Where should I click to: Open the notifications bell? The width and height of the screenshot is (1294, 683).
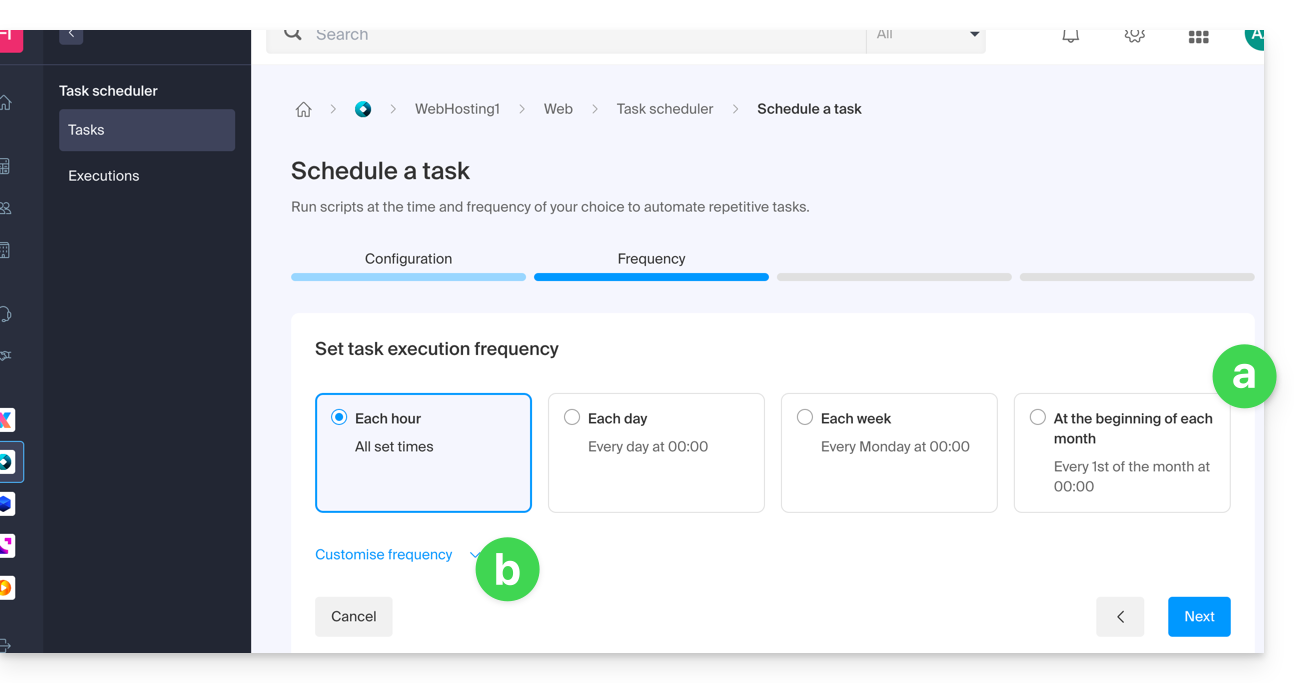(1070, 36)
